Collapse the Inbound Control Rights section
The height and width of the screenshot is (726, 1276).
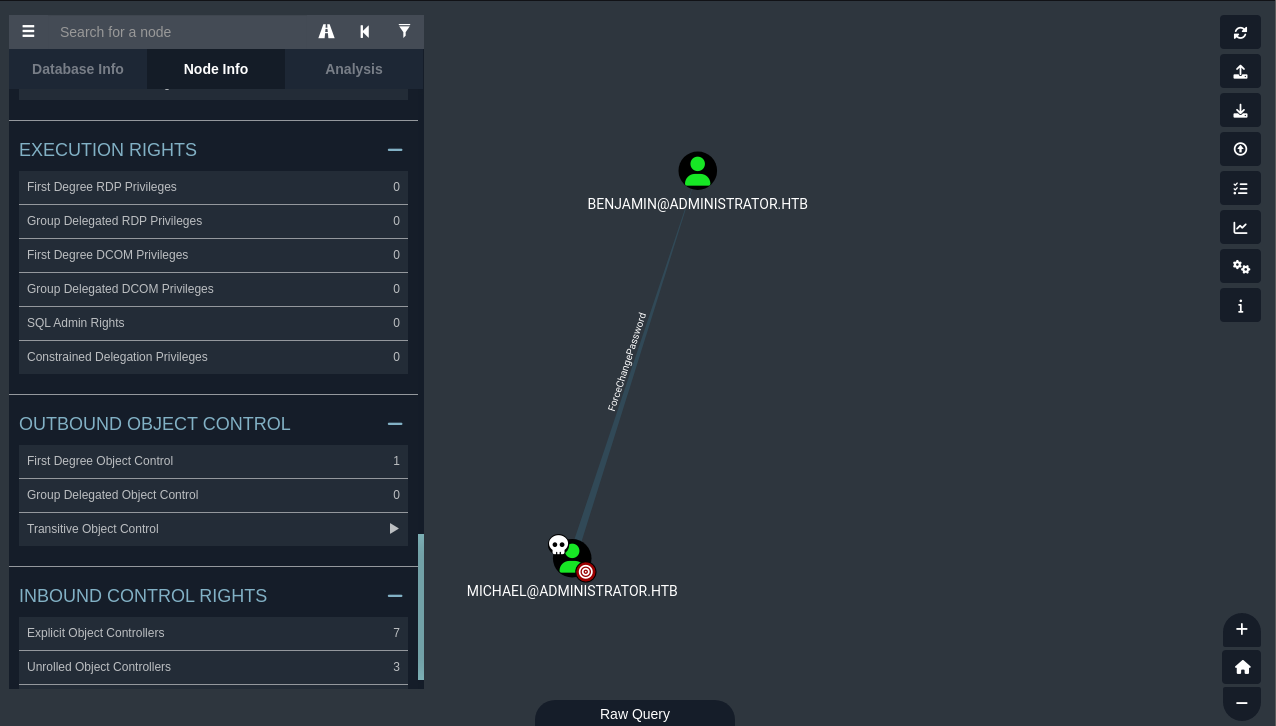tap(395, 596)
